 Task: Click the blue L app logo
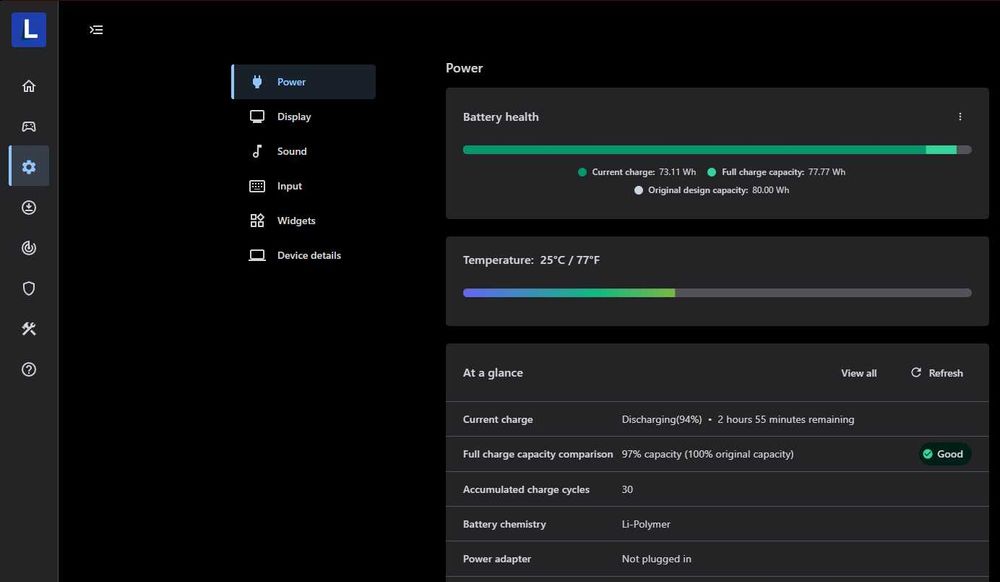tap(29, 29)
